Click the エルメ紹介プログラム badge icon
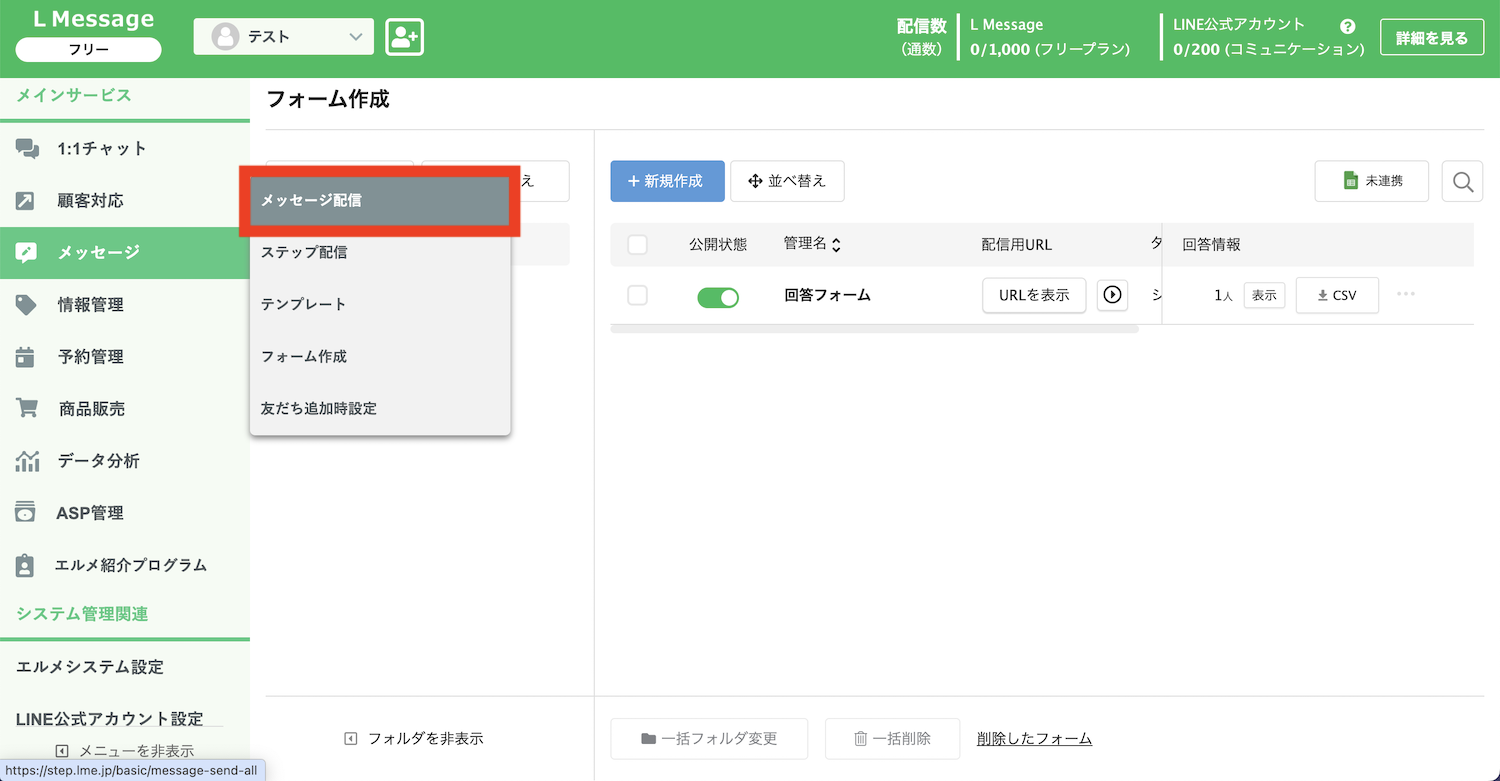Viewport: 1500px width, 781px height. point(26,565)
